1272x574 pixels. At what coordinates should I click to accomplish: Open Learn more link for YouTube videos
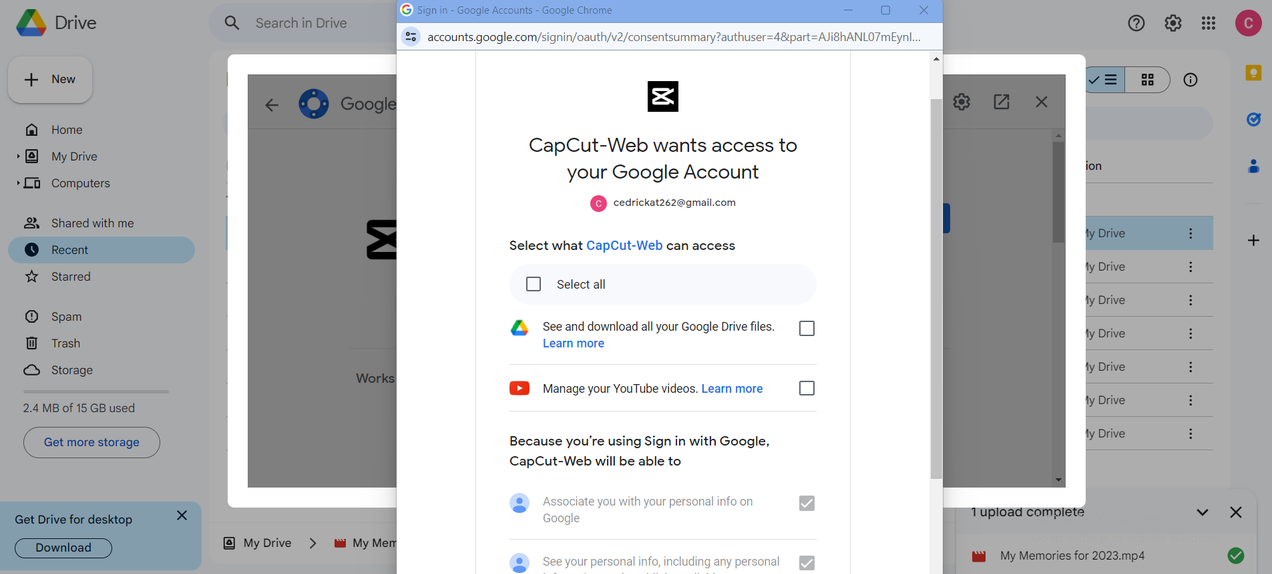[732, 389]
